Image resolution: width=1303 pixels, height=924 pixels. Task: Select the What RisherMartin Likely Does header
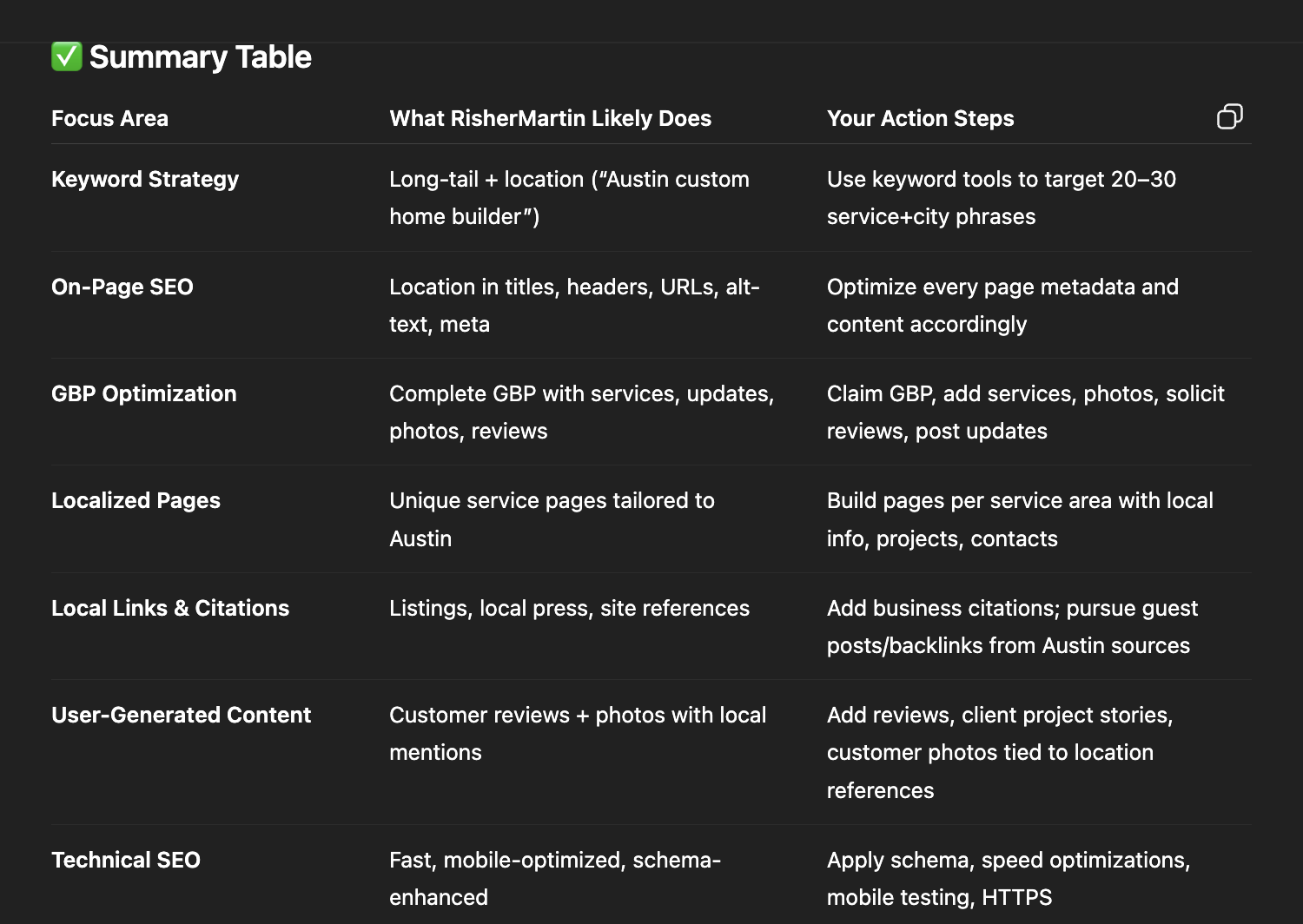click(x=550, y=118)
